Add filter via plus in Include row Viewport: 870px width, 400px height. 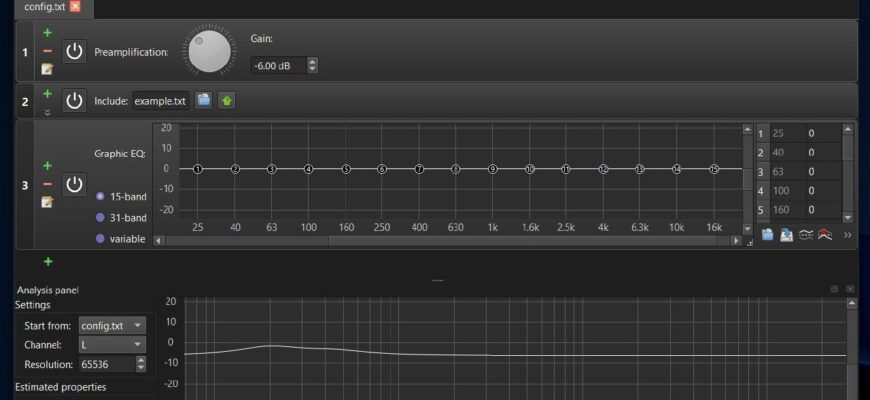coord(48,94)
